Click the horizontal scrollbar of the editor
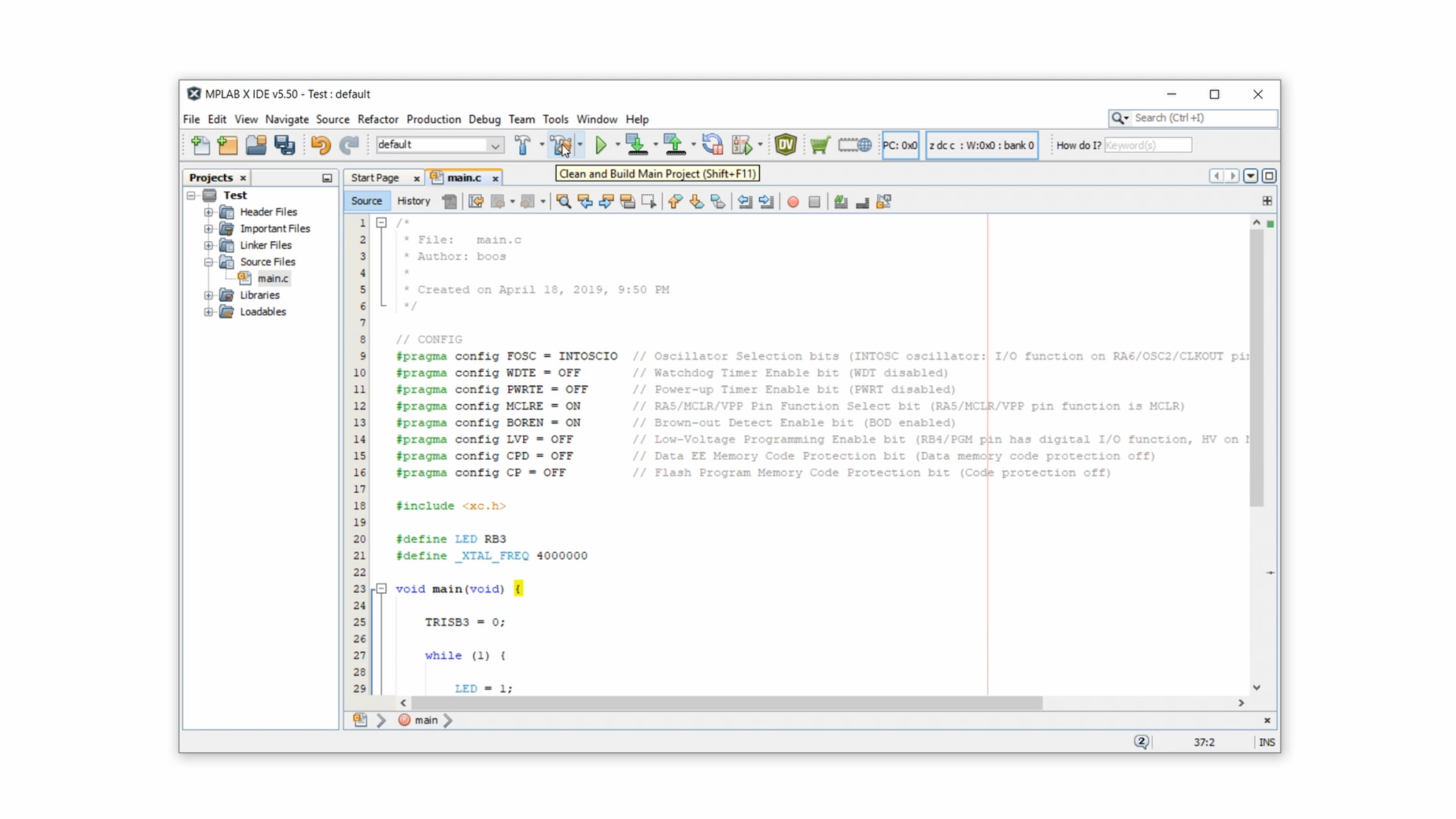 coord(726,703)
